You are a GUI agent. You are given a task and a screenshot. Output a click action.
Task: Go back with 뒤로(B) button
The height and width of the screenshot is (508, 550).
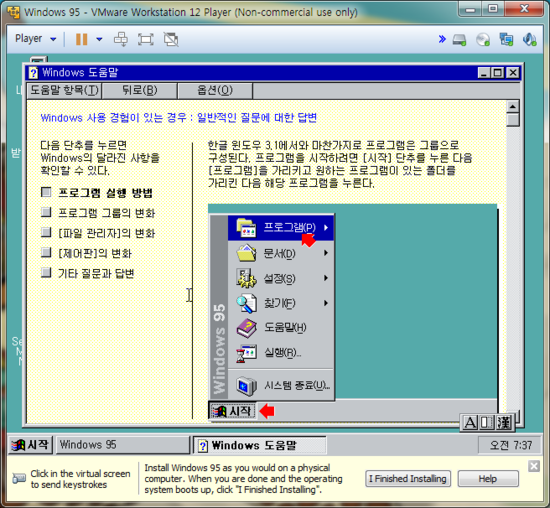click(x=140, y=91)
